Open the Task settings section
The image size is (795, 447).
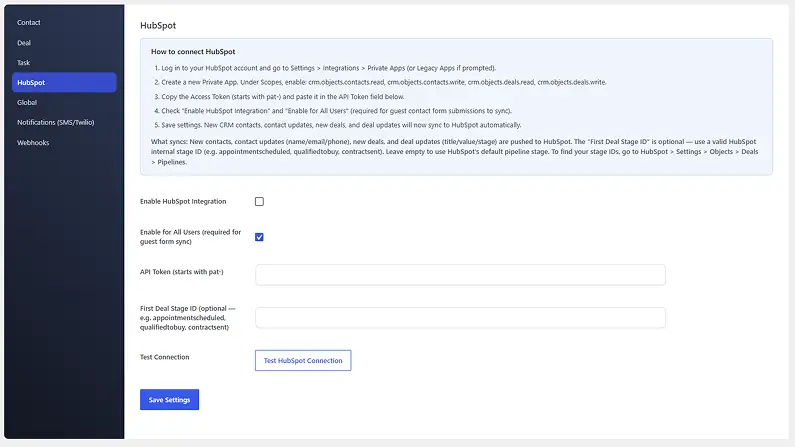tap(23, 62)
